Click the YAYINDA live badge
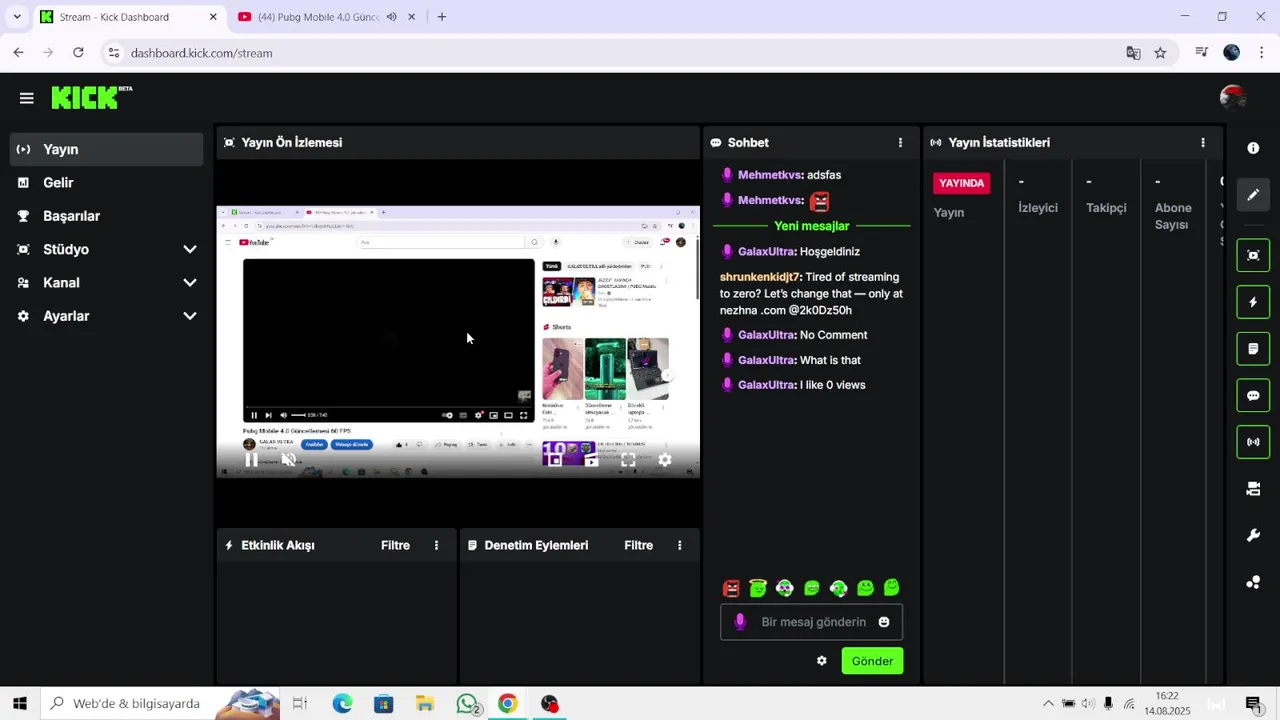This screenshot has height=720, width=1280. (x=961, y=183)
